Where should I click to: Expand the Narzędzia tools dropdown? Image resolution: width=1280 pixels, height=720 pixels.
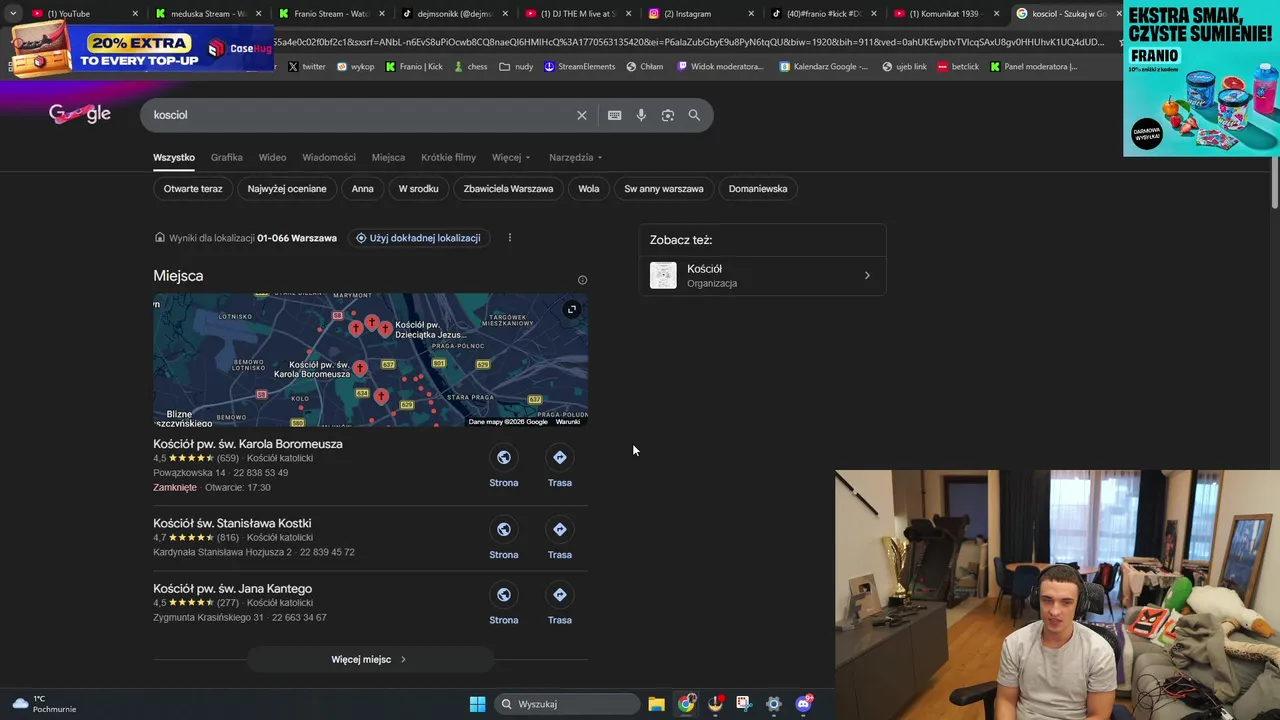pyautogui.click(x=575, y=157)
